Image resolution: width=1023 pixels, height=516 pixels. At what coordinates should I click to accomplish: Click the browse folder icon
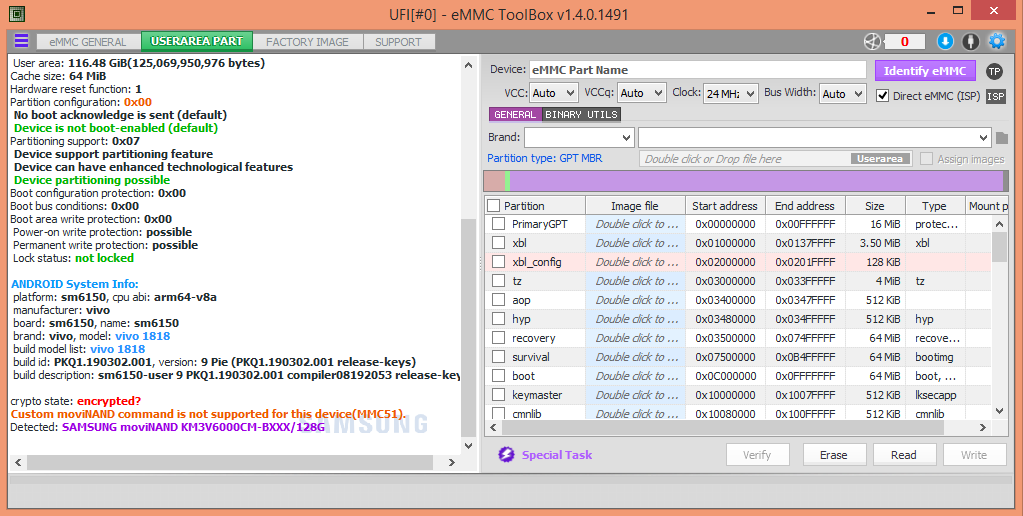click(1002, 138)
